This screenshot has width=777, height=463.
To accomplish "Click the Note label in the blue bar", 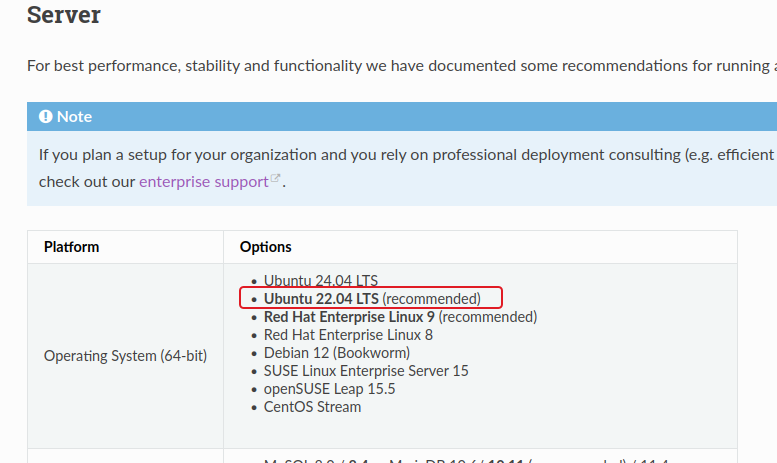I will tap(74, 117).
